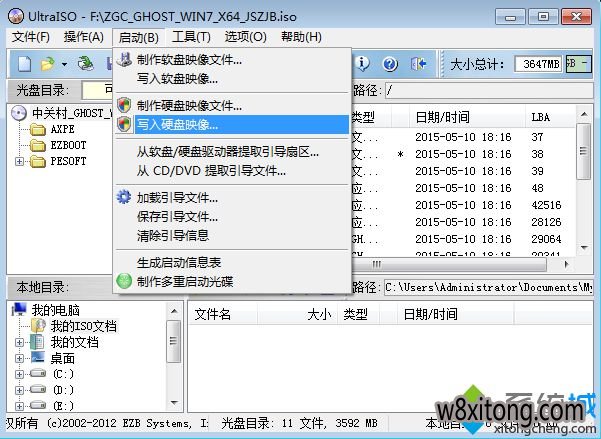Click upper 日期/时间 column header

point(467,117)
